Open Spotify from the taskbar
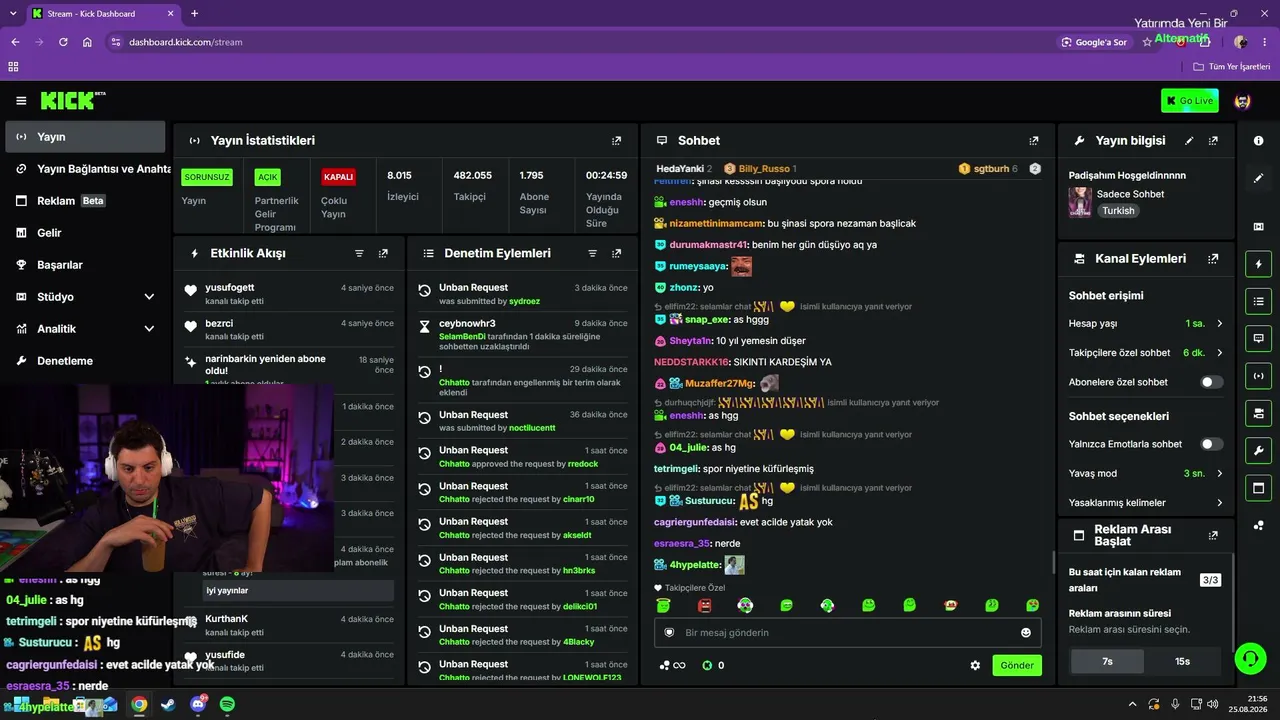The image size is (1280, 720). click(227, 704)
